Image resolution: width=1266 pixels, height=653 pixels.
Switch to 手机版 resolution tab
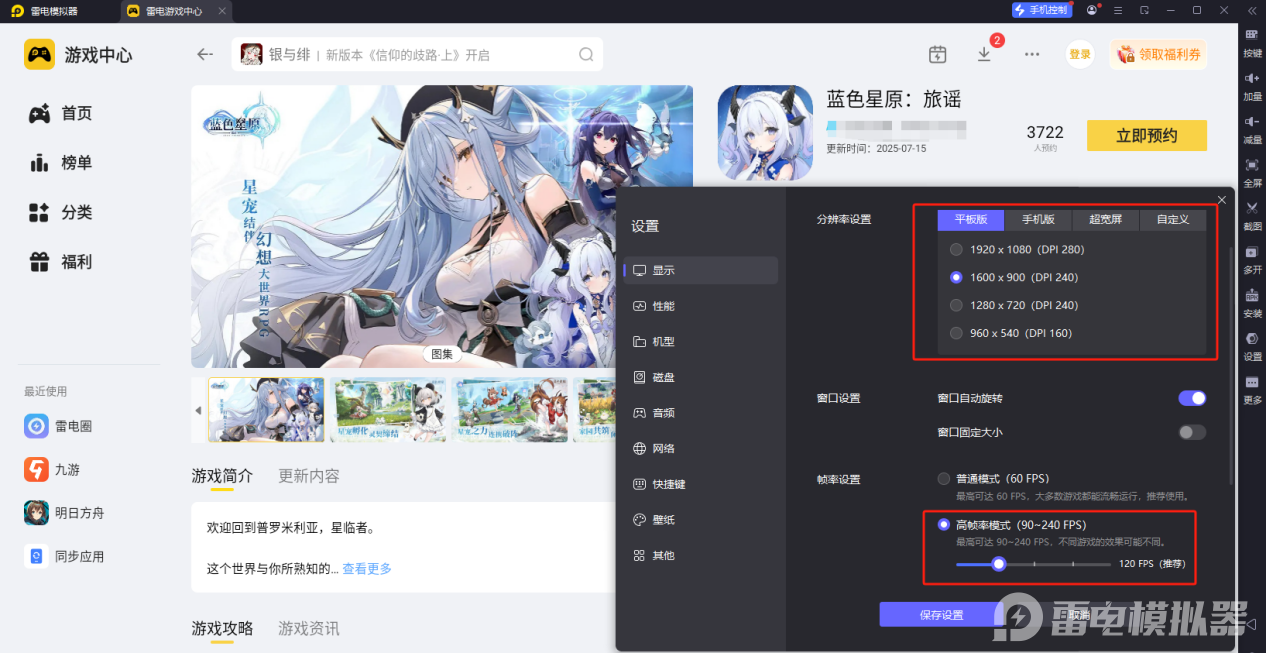tap(1037, 220)
